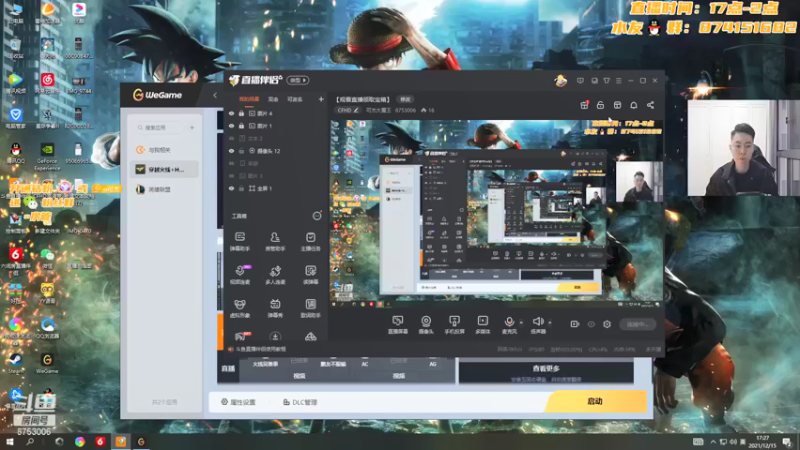The image size is (800, 450).
Task: Select the orange active scene tab
Action: 249,99
